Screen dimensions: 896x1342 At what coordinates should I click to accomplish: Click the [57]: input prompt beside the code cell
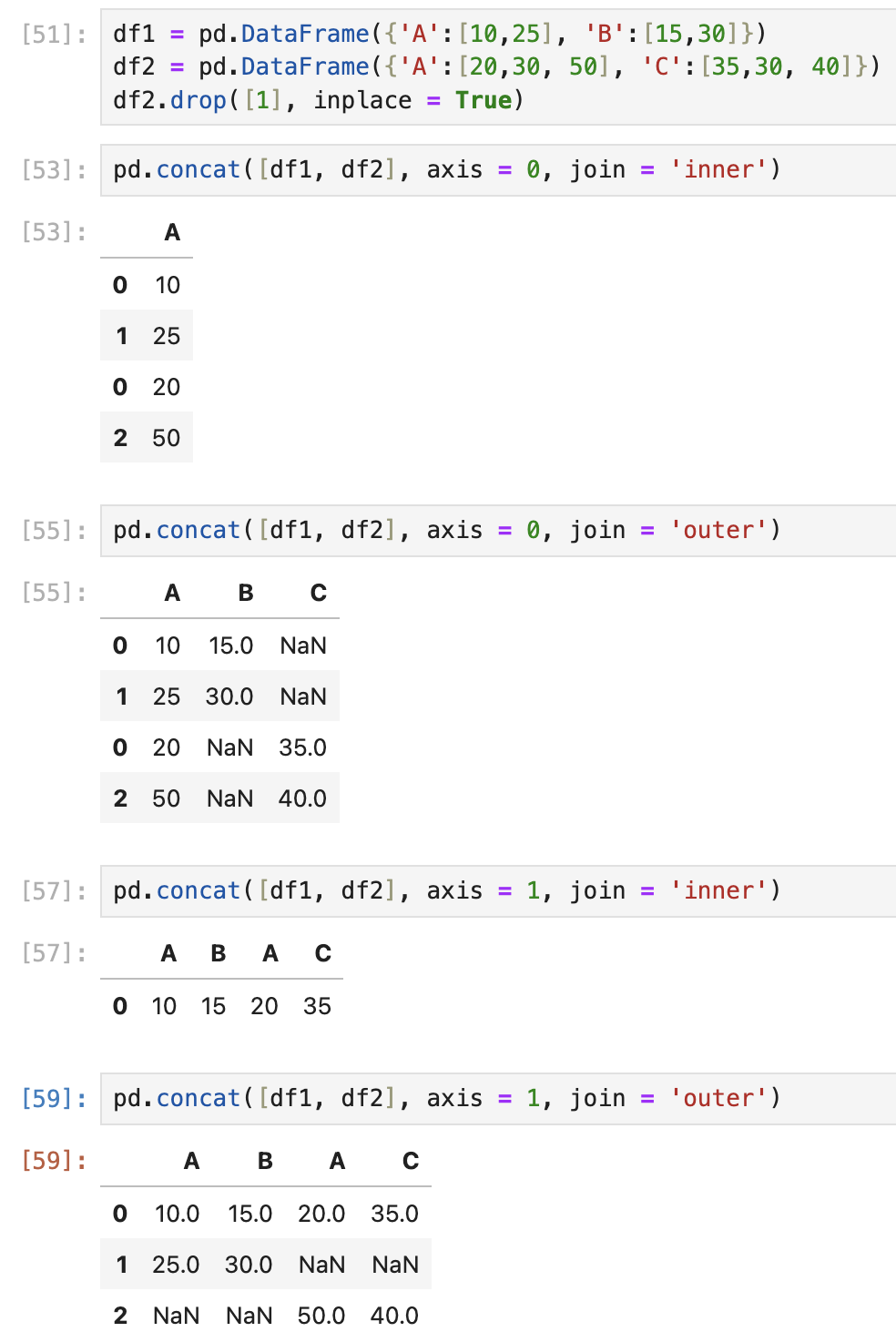pyautogui.click(x=55, y=891)
